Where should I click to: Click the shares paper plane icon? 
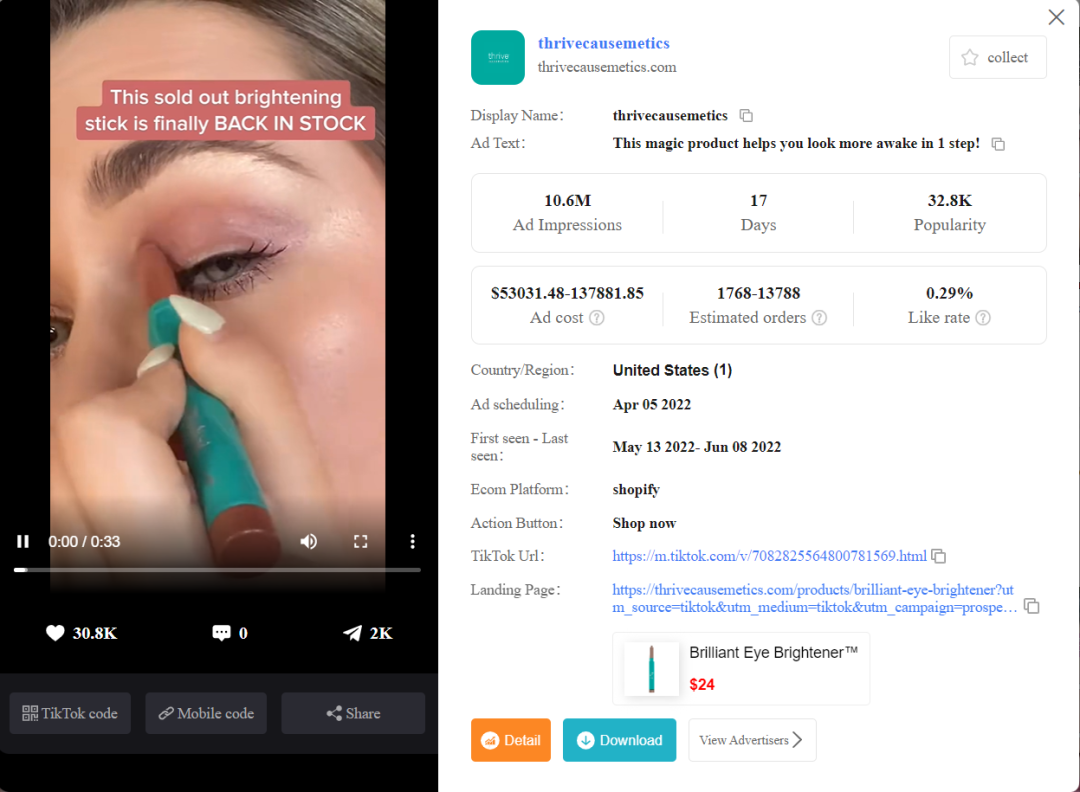352,633
